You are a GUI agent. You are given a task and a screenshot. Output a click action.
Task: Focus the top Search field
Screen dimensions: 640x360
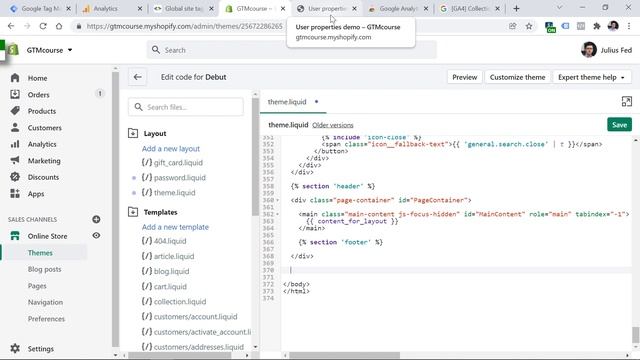(291, 50)
